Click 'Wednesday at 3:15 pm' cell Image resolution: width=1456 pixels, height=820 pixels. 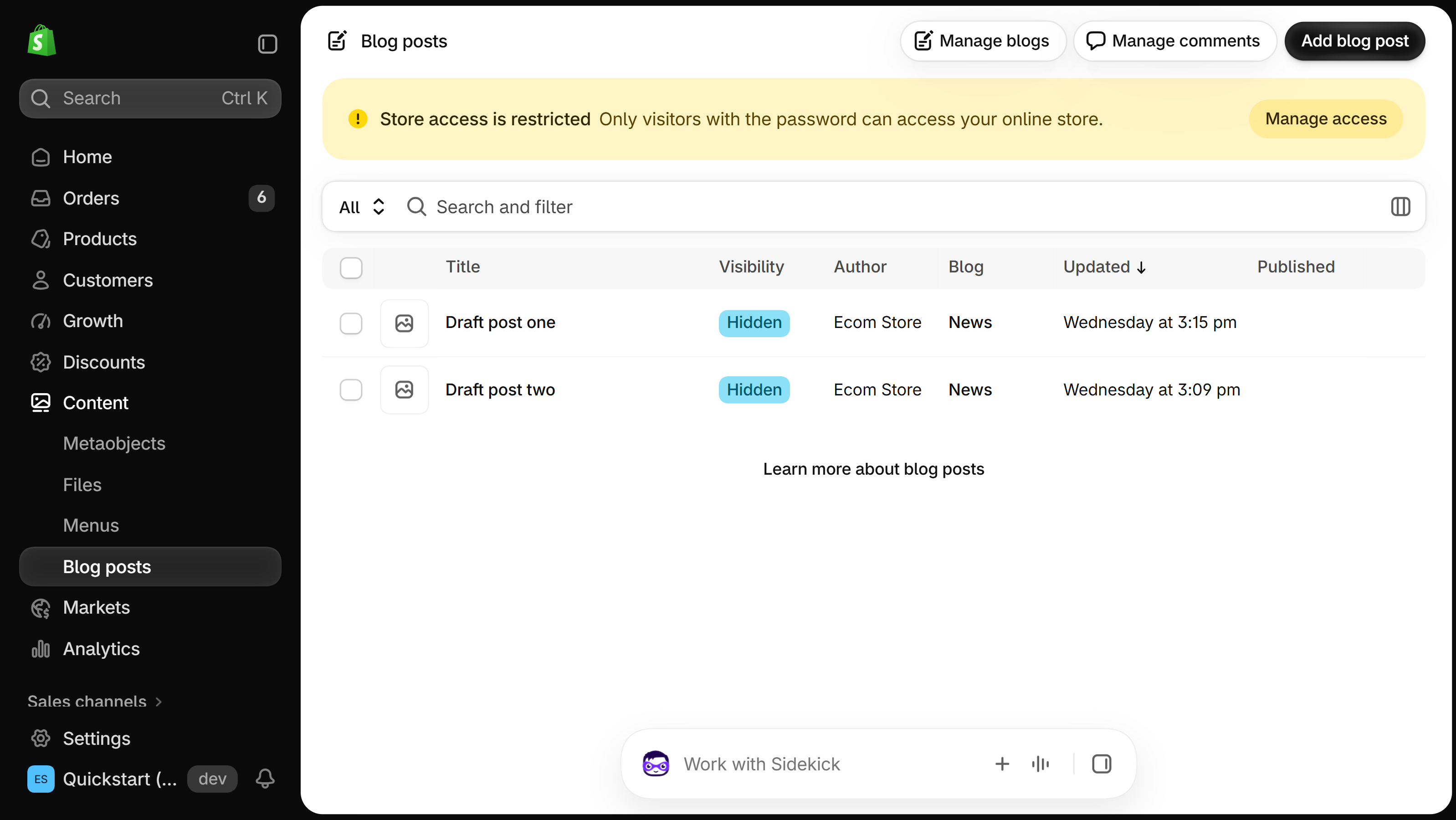click(x=1150, y=323)
